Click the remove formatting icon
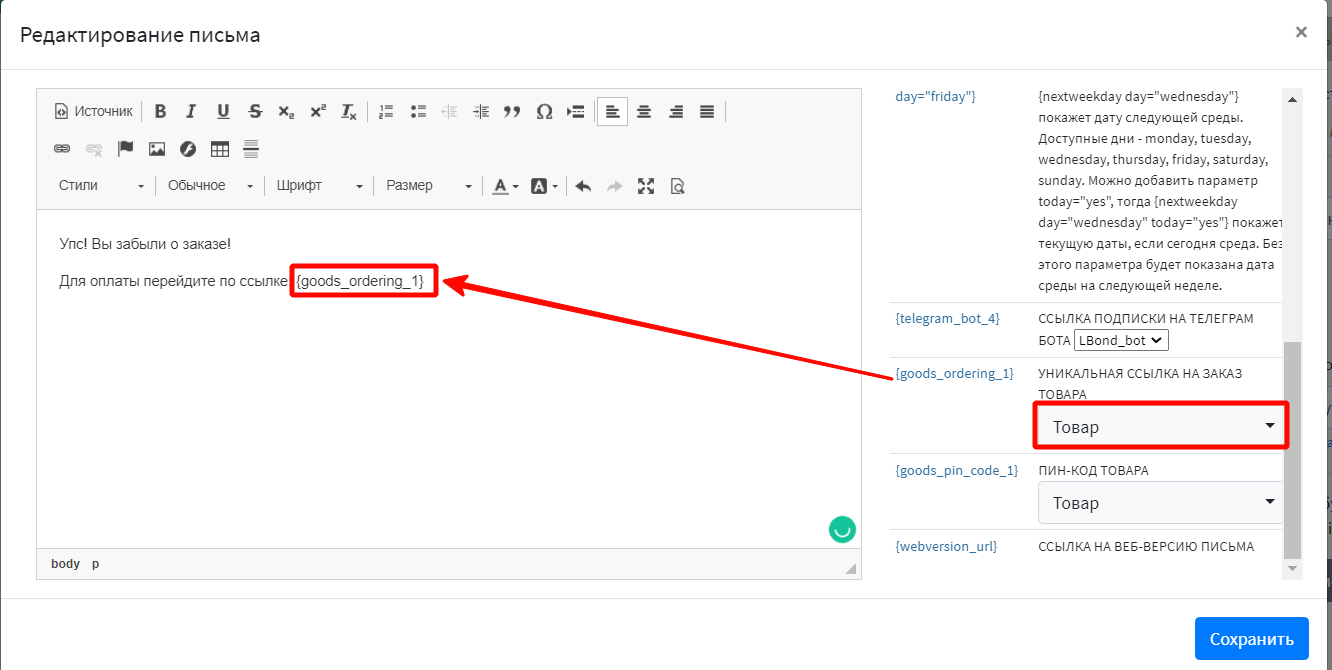Screen dimensions: 1332x670 pyautogui.click(x=348, y=111)
